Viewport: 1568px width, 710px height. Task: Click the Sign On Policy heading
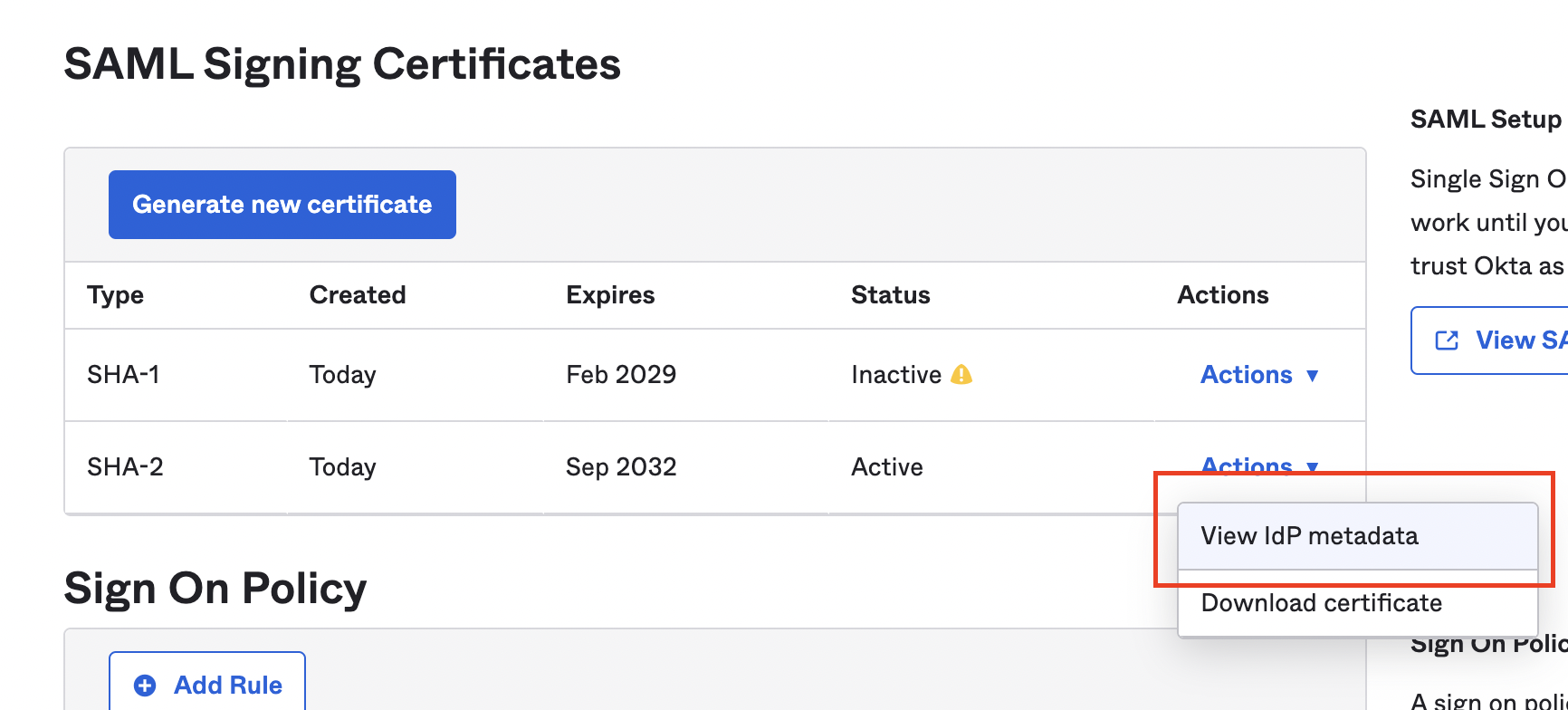tap(215, 589)
